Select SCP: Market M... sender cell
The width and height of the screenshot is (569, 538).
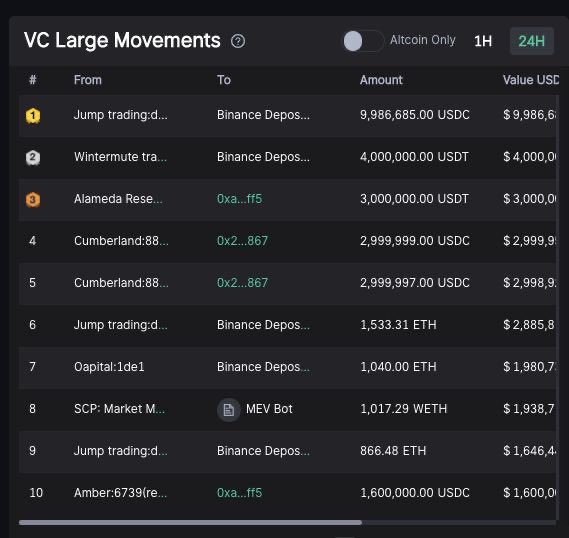[119, 409]
